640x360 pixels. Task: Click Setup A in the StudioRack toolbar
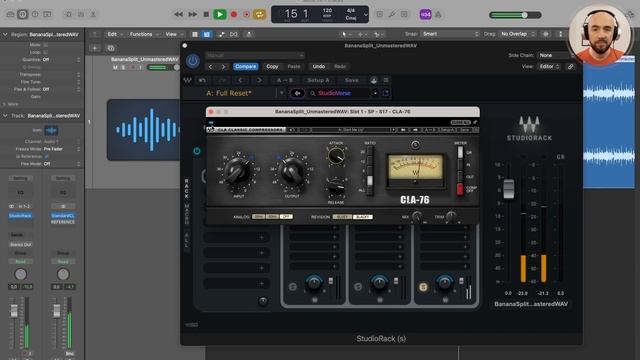[x=318, y=80]
